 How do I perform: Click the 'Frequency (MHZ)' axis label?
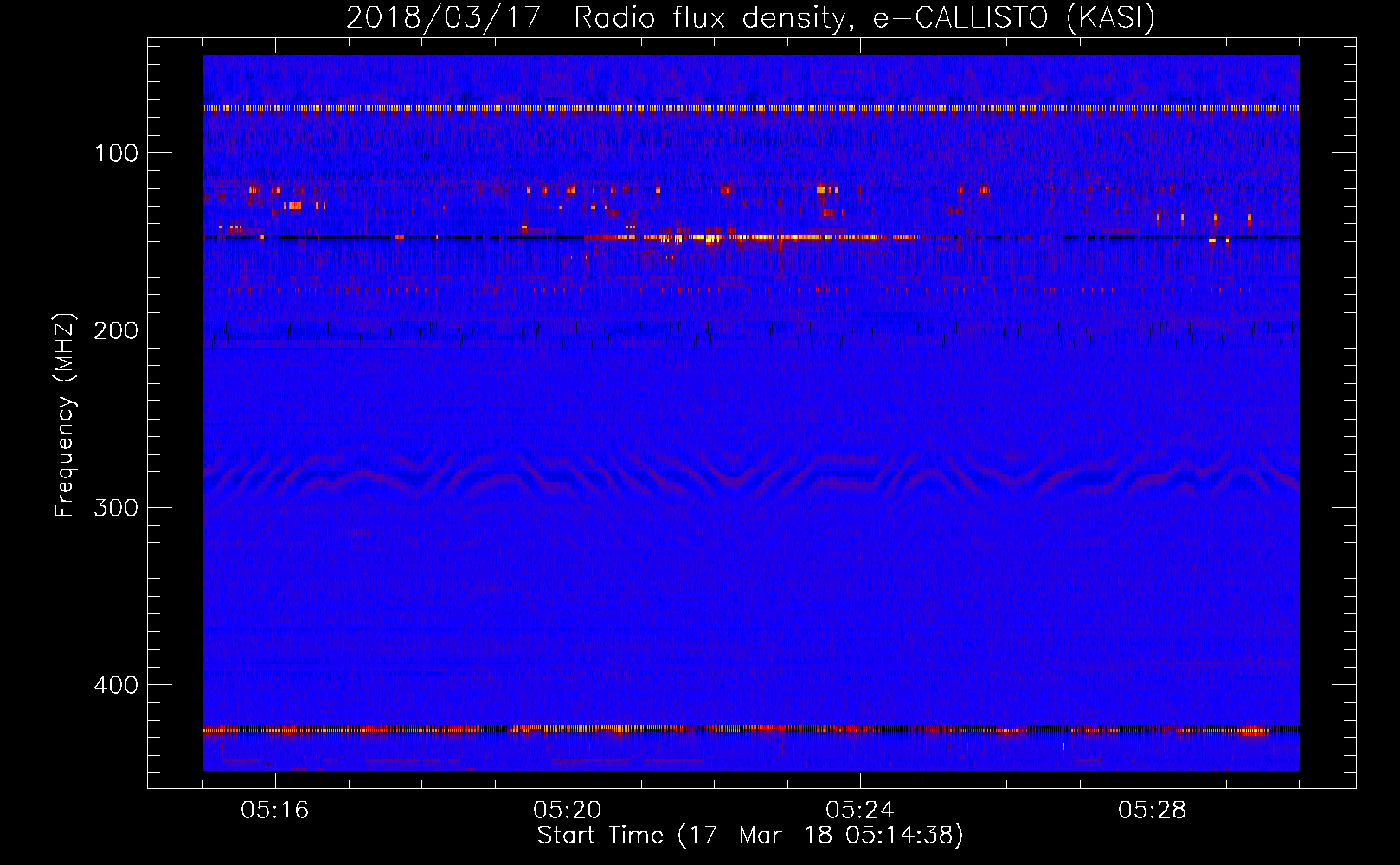pyautogui.click(x=65, y=414)
